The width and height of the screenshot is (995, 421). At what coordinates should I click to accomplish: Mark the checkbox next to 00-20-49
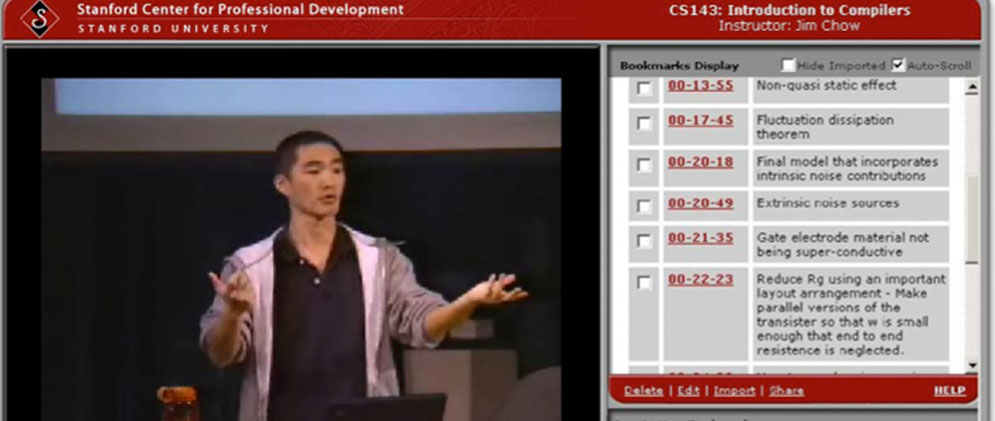pos(645,206)
